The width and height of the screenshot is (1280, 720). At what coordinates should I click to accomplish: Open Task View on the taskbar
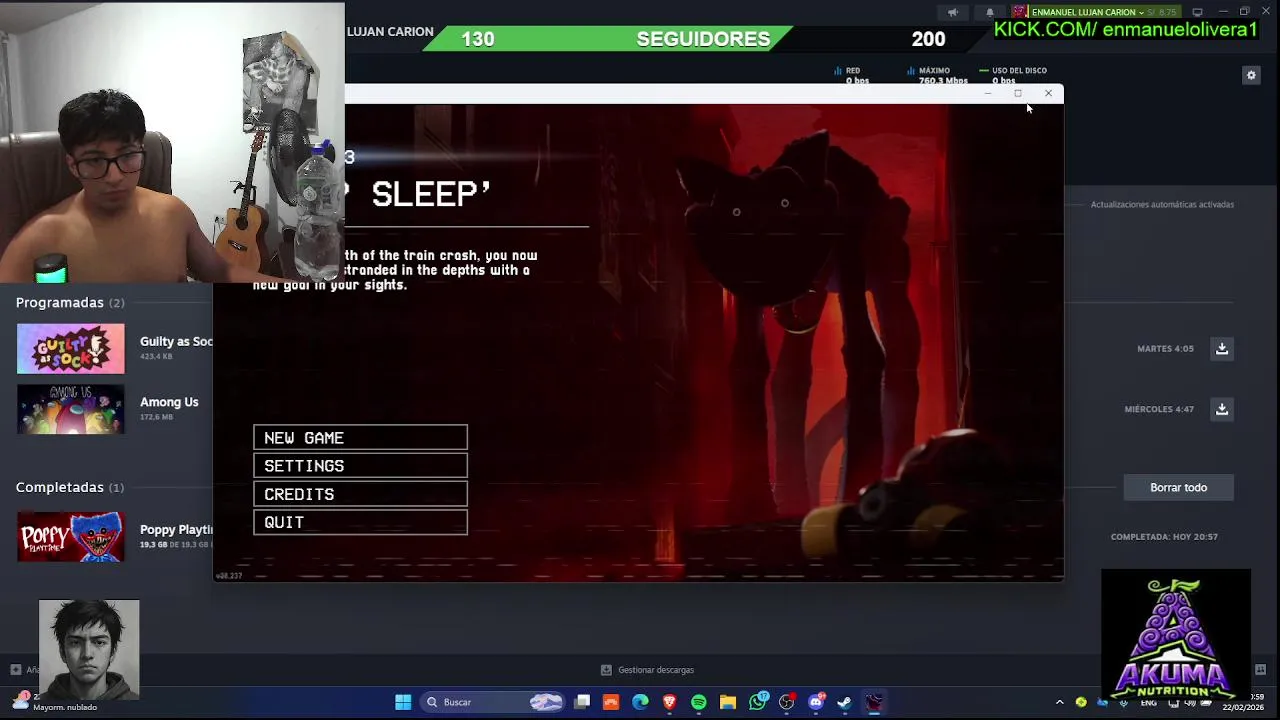pyautogui.click(x=582, y=702)
